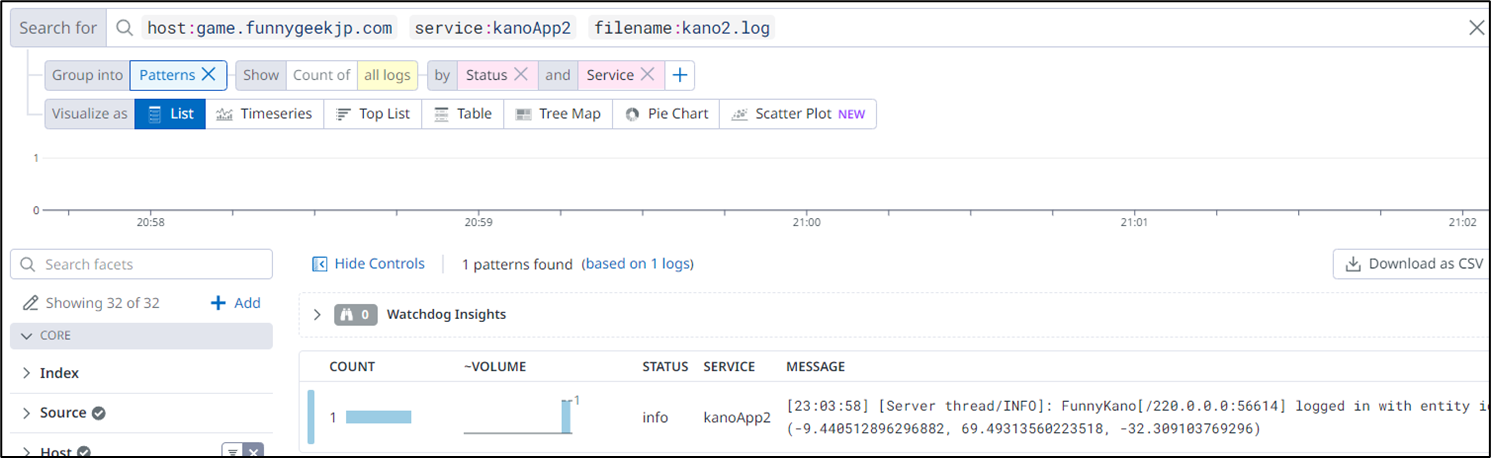Screen dimensions: 1491x458
Task: Click the Status group-by field
Action: [x=486, y=75]
